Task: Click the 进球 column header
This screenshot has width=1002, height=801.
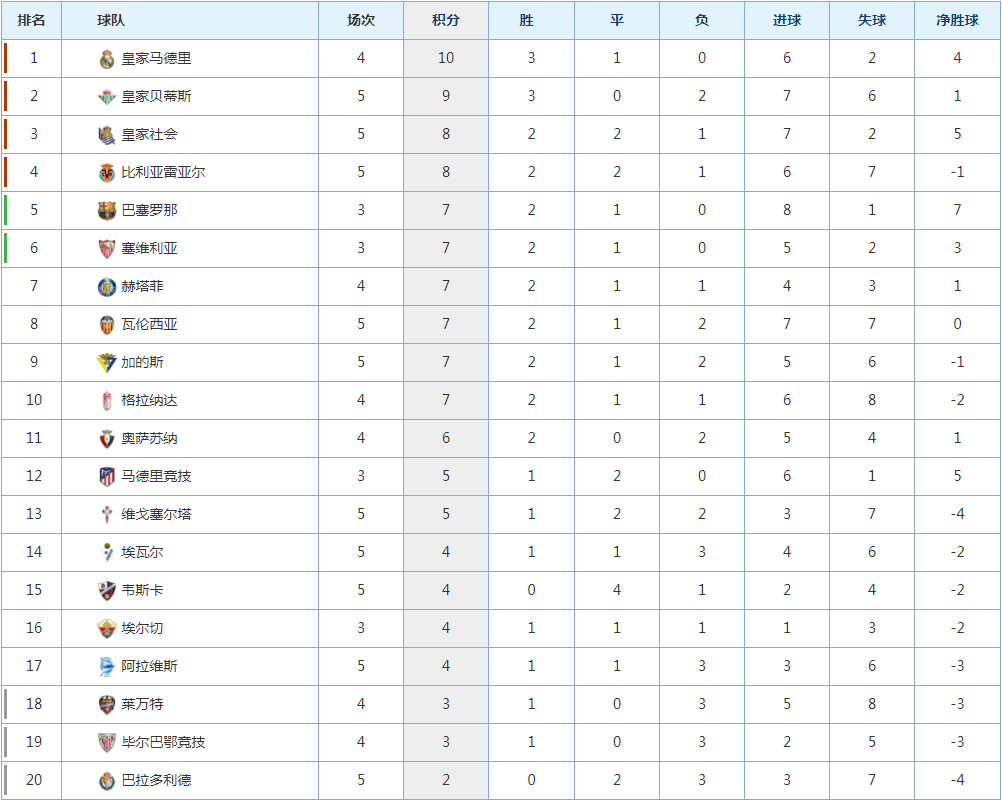Action: pos(787,20)
